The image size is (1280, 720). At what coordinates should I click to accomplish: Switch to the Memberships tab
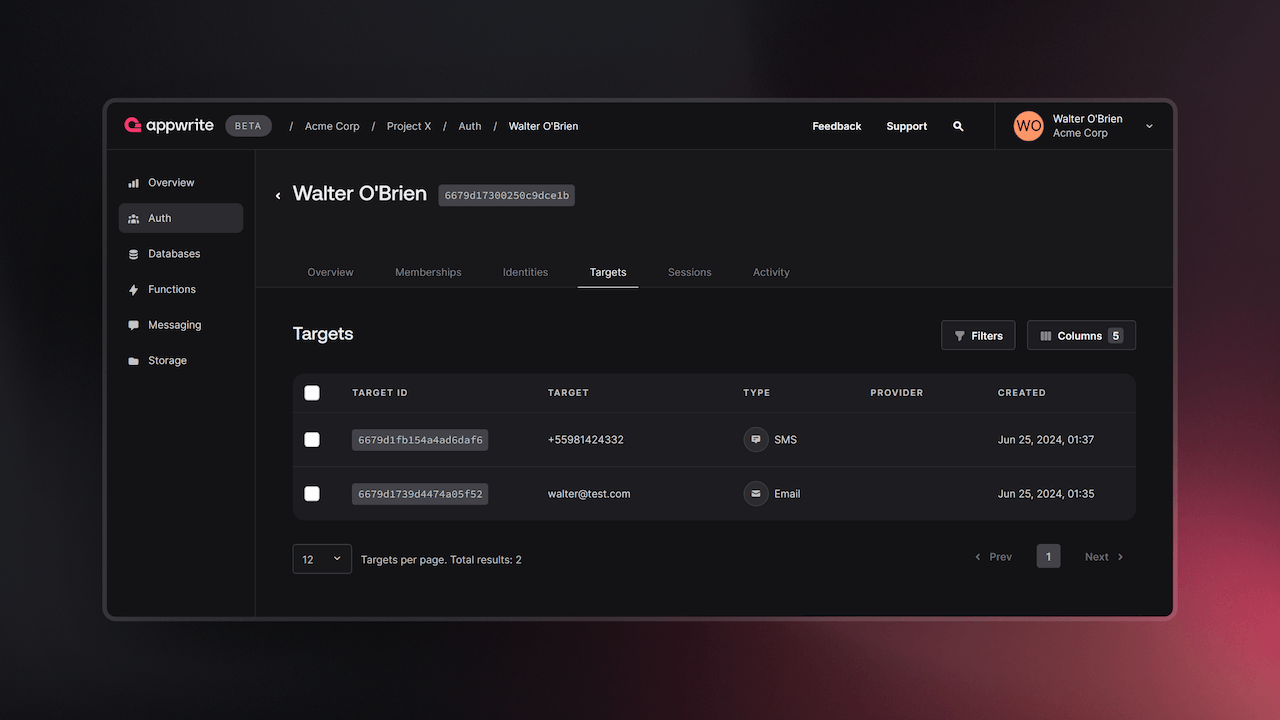pyautogui.click(x=428, y=272)
